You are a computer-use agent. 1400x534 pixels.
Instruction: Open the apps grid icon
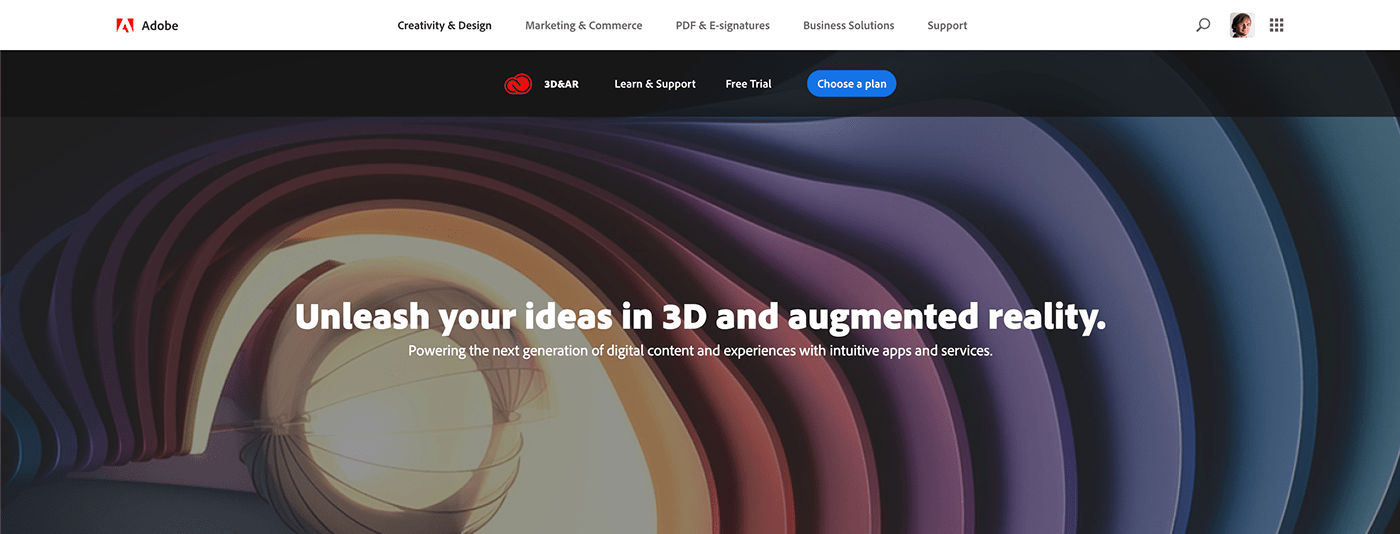pyautogui.click(x=1276, y=25)
